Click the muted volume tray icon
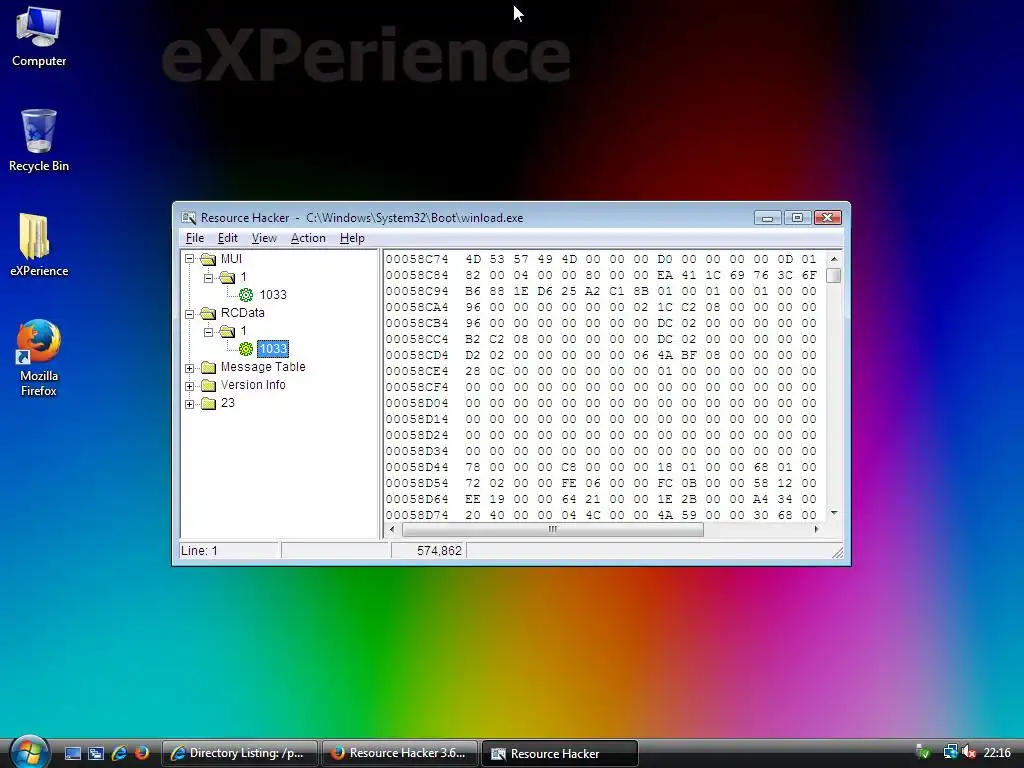This screenshot has height=768, width=1024. coord(969,752)
